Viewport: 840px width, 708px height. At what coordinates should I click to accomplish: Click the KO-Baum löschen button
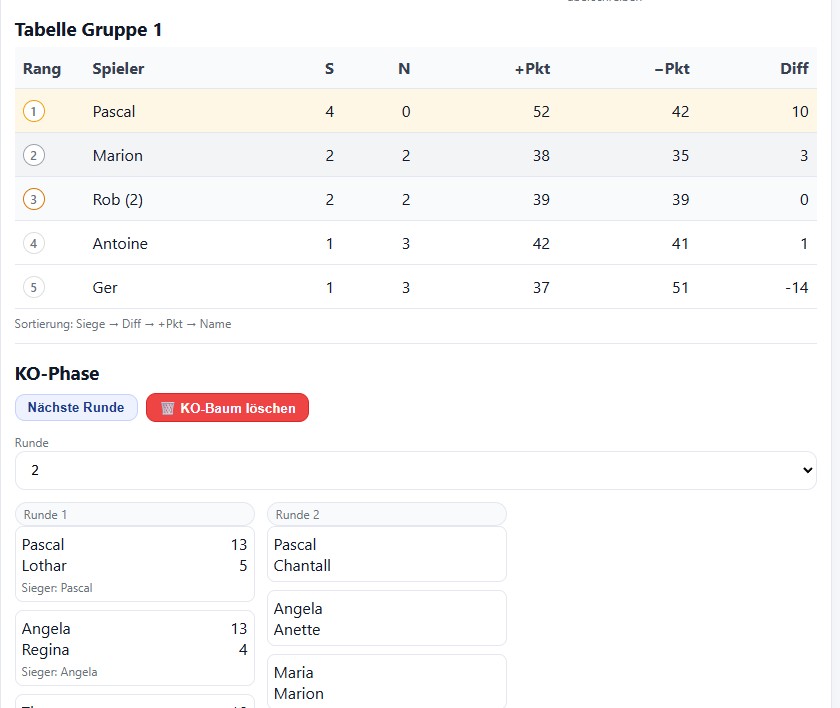pyautogui.click(x=227, y=407)
